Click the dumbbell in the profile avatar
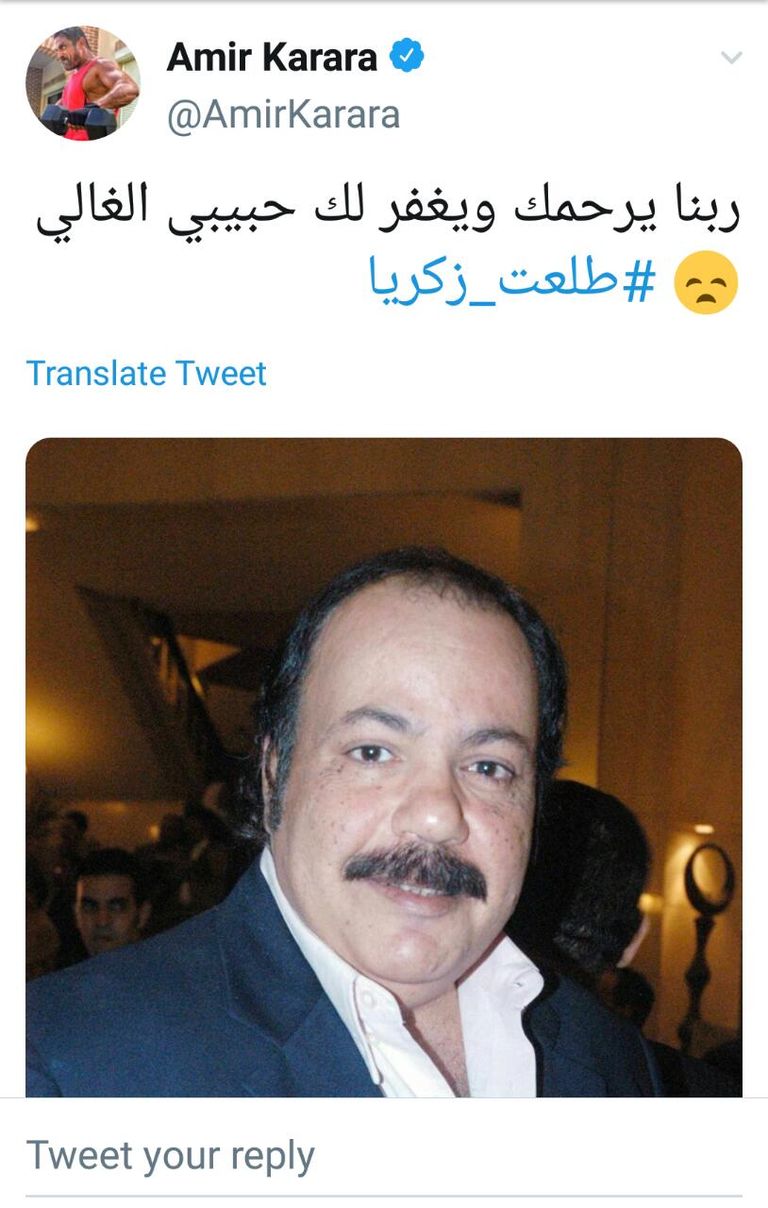768x1208 pixels. pos(78,120)
